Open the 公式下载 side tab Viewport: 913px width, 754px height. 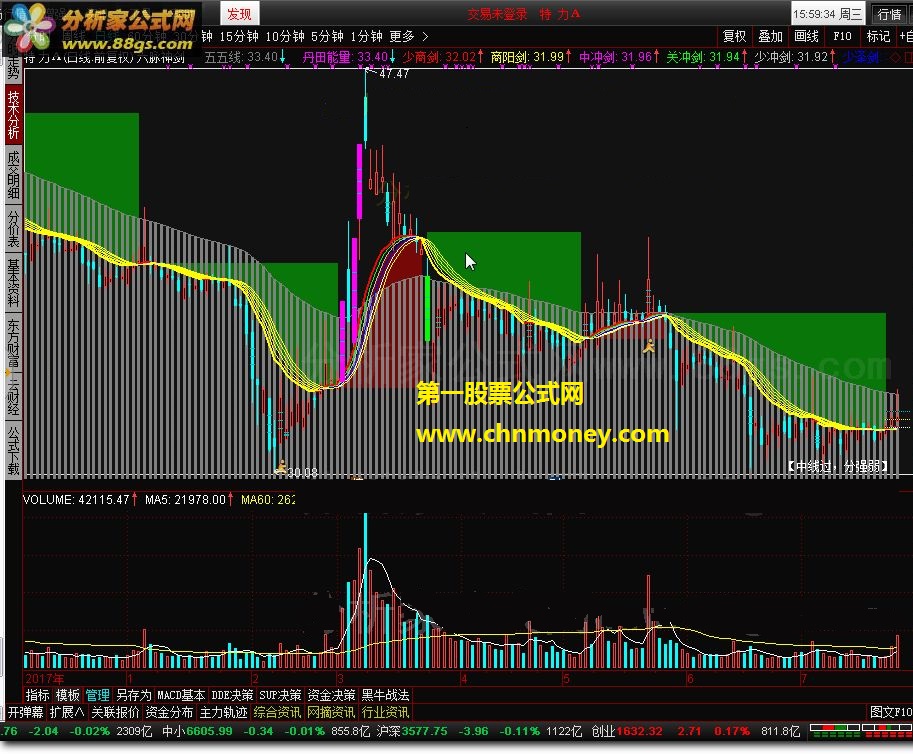(x=13, y=451)
